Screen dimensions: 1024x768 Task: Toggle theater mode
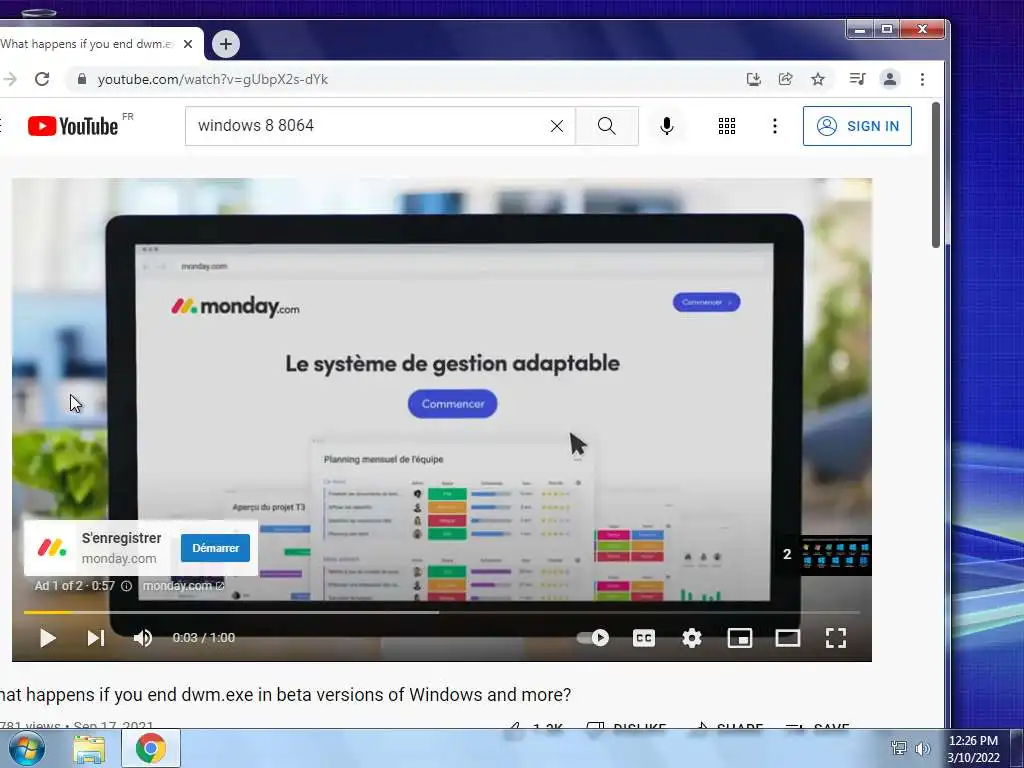(788, 638)
